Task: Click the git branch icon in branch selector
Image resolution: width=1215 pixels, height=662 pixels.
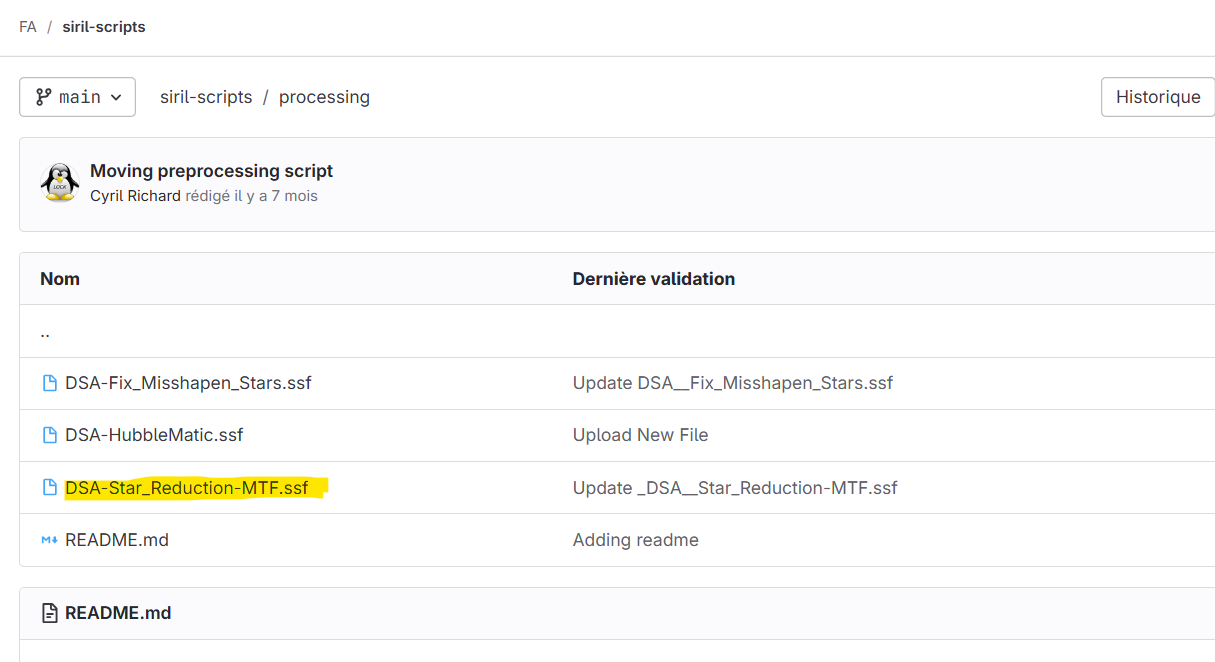Action: pos(43,97)
